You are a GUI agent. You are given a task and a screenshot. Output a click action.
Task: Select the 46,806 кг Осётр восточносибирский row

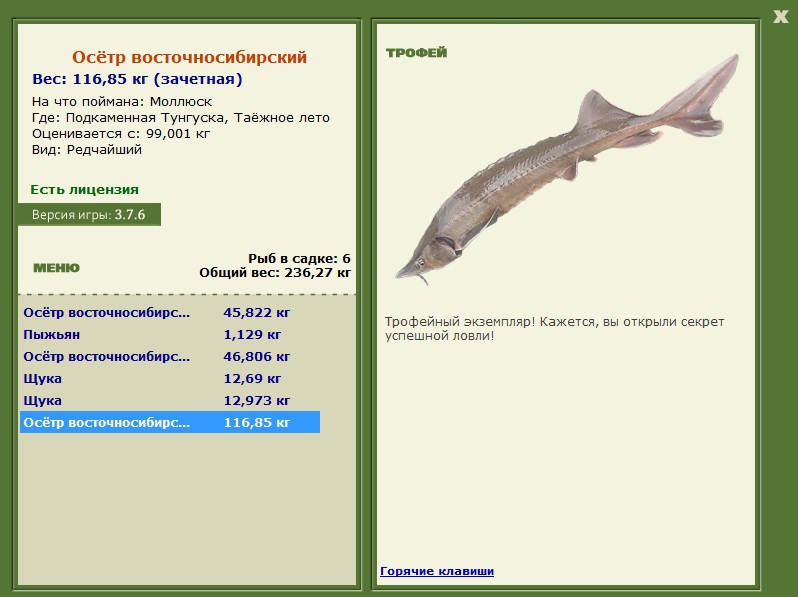[170, 356]
